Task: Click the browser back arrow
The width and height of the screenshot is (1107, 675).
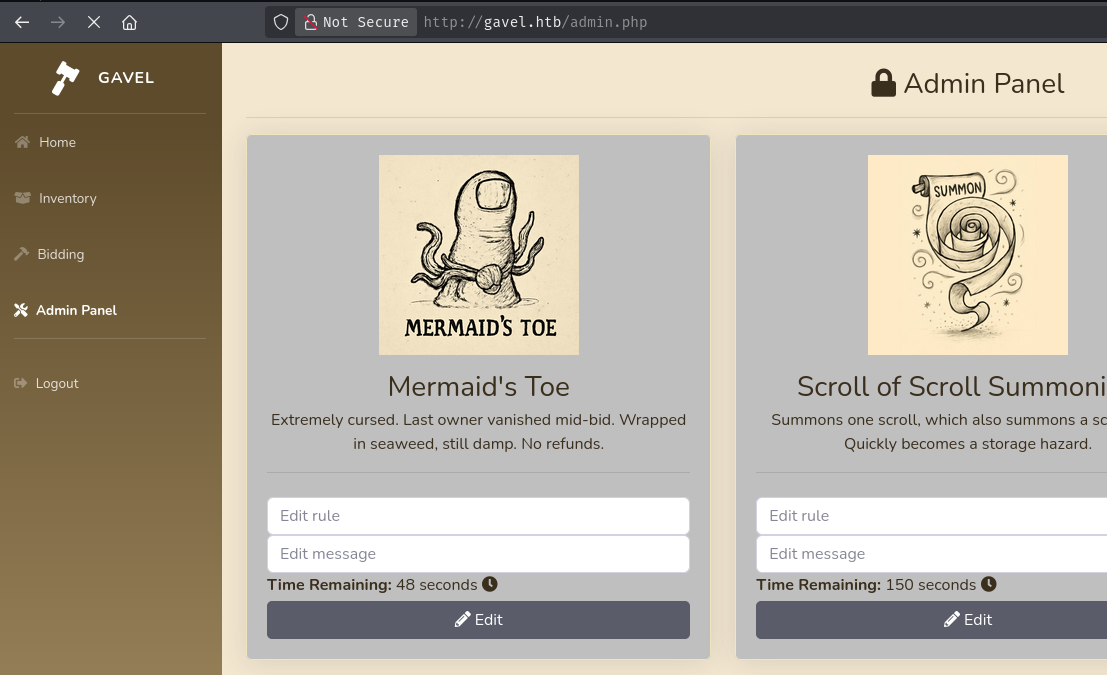Action: coord(22,22)
